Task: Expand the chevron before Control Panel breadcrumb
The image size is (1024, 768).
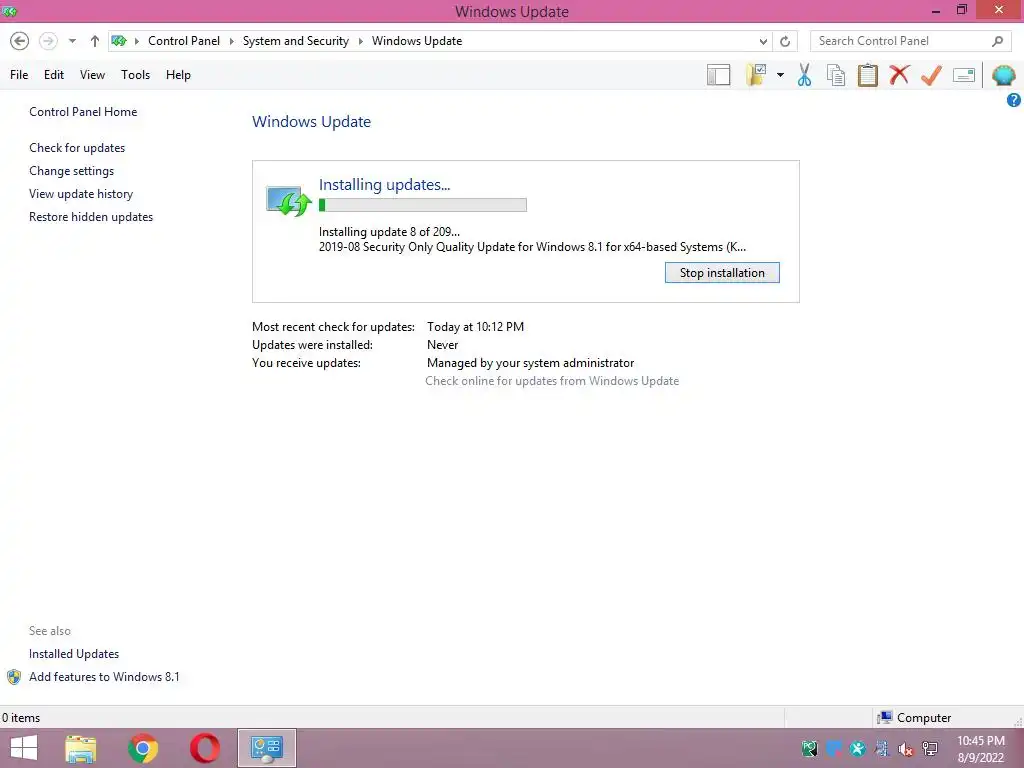Action: (x=136, y=41)
